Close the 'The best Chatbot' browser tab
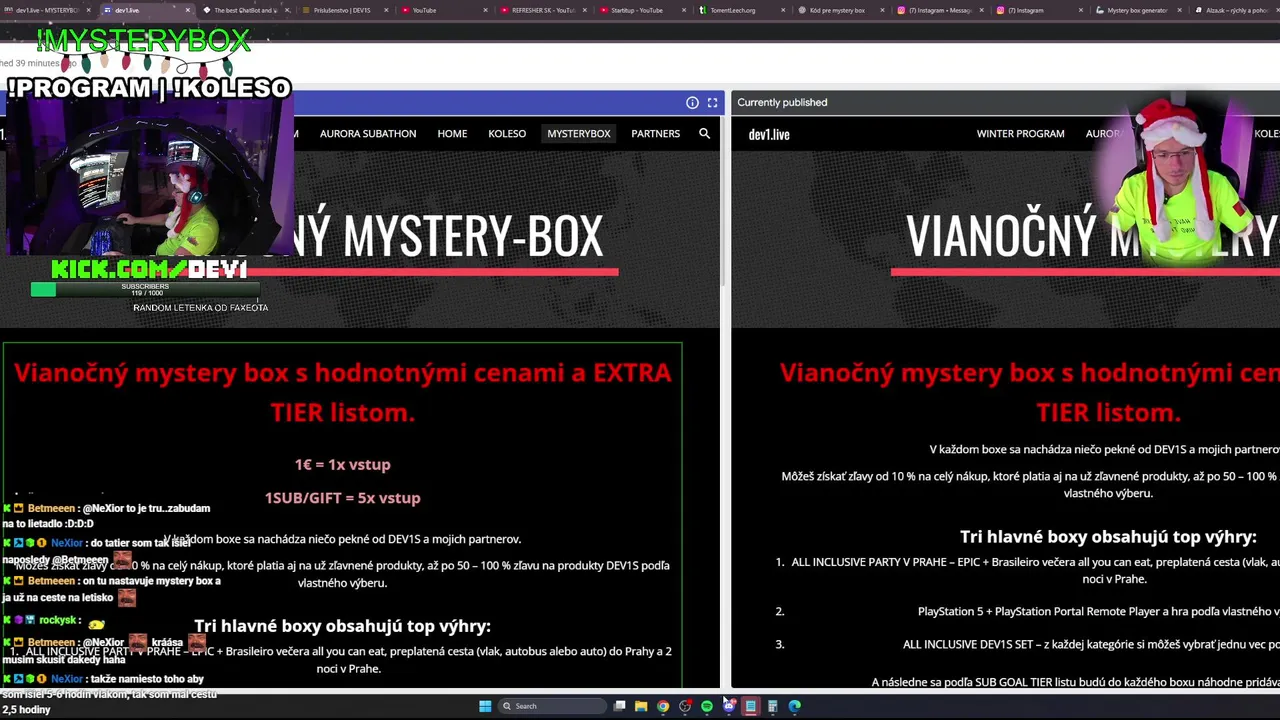The height and width of the screenshot is (720, 1280). pyautogui.click(x=287, y=10)
